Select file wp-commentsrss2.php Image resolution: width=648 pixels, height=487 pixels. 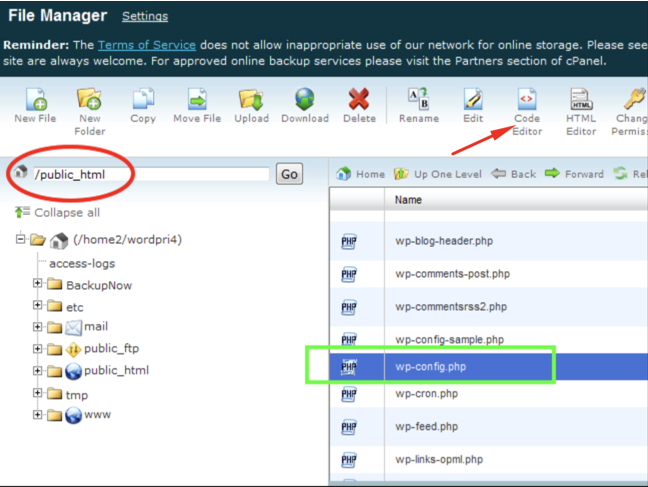[x=451, y=307]
